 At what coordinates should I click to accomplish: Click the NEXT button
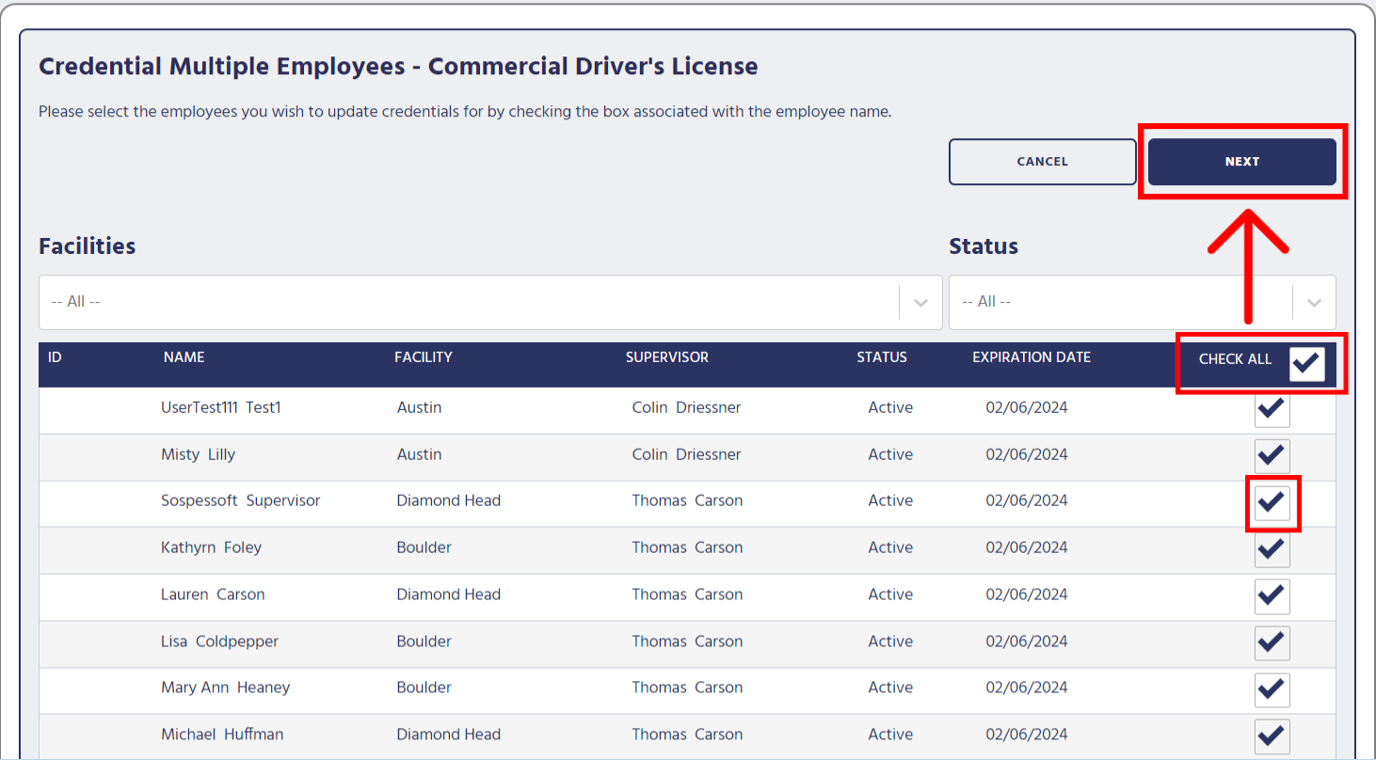(1242, 161)
